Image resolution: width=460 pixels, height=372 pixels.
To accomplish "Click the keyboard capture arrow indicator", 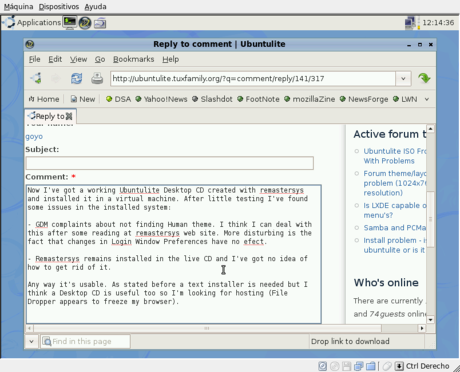I will (x=399, y=366).
